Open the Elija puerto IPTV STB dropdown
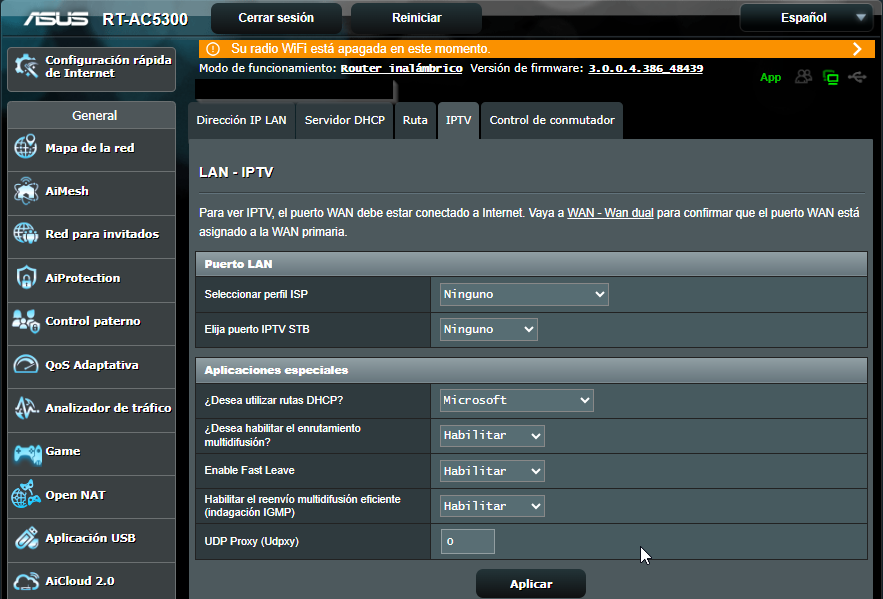This screenshot has height=599, width=883. (488, 329)
